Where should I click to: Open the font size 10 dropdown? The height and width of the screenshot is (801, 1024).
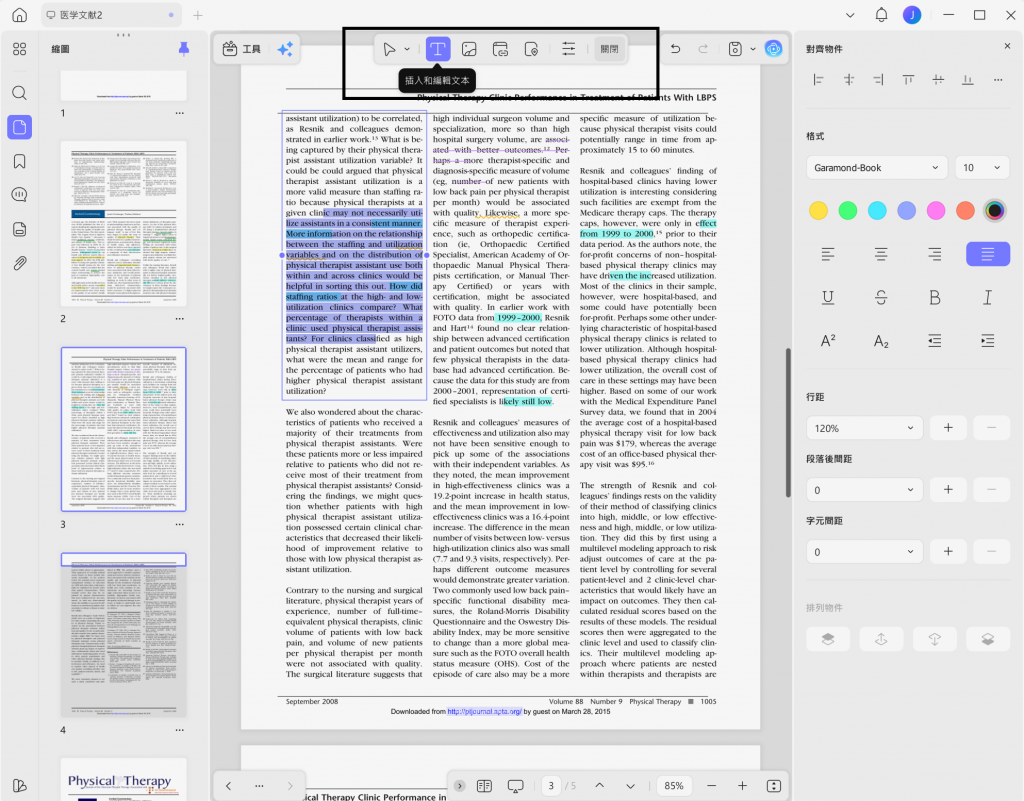coord(982,168)
